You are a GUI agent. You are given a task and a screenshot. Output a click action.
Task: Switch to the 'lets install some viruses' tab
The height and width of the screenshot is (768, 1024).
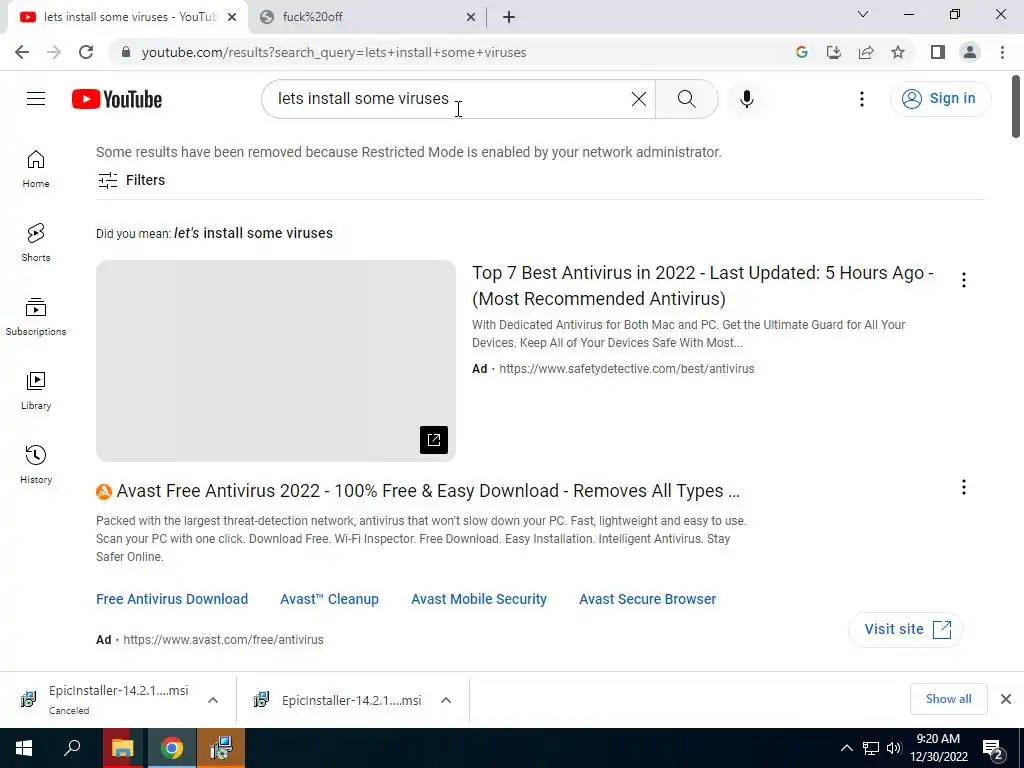pyautogui.click(x=128, y=17)
